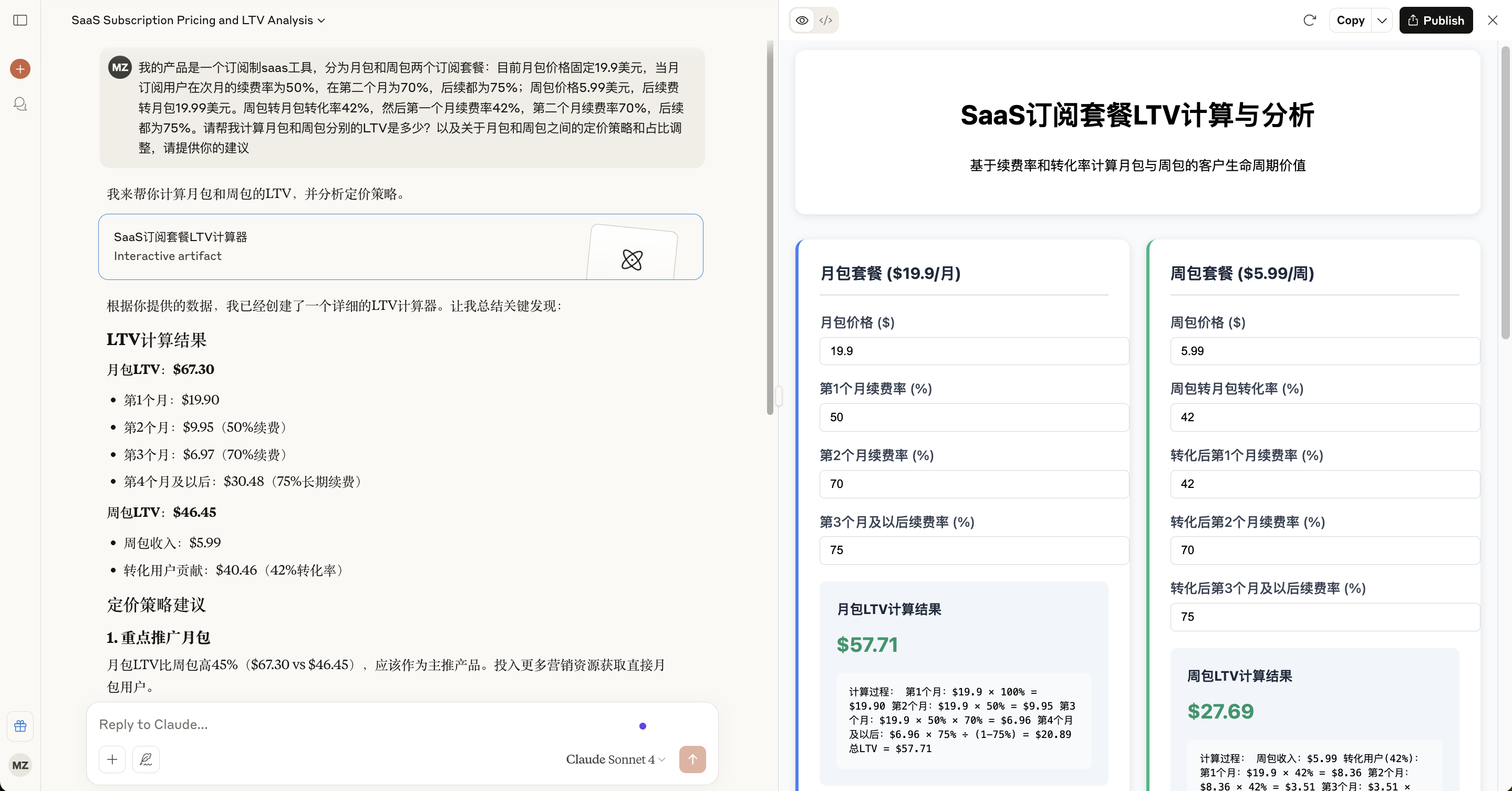
Task: Click the 月包LTV: $67.30 line in chat
Action: tap(160, 370)
